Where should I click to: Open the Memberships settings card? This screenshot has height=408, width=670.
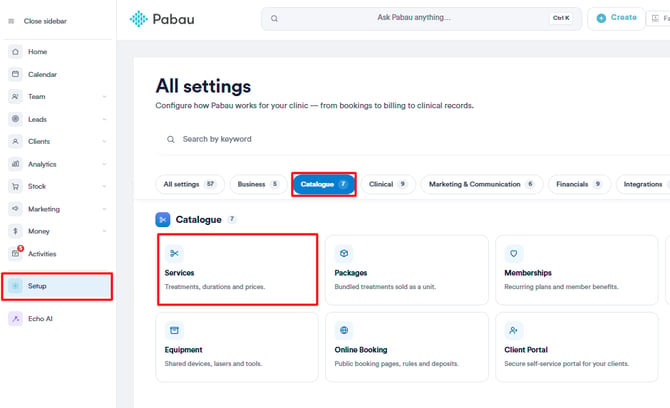(576, 270)
